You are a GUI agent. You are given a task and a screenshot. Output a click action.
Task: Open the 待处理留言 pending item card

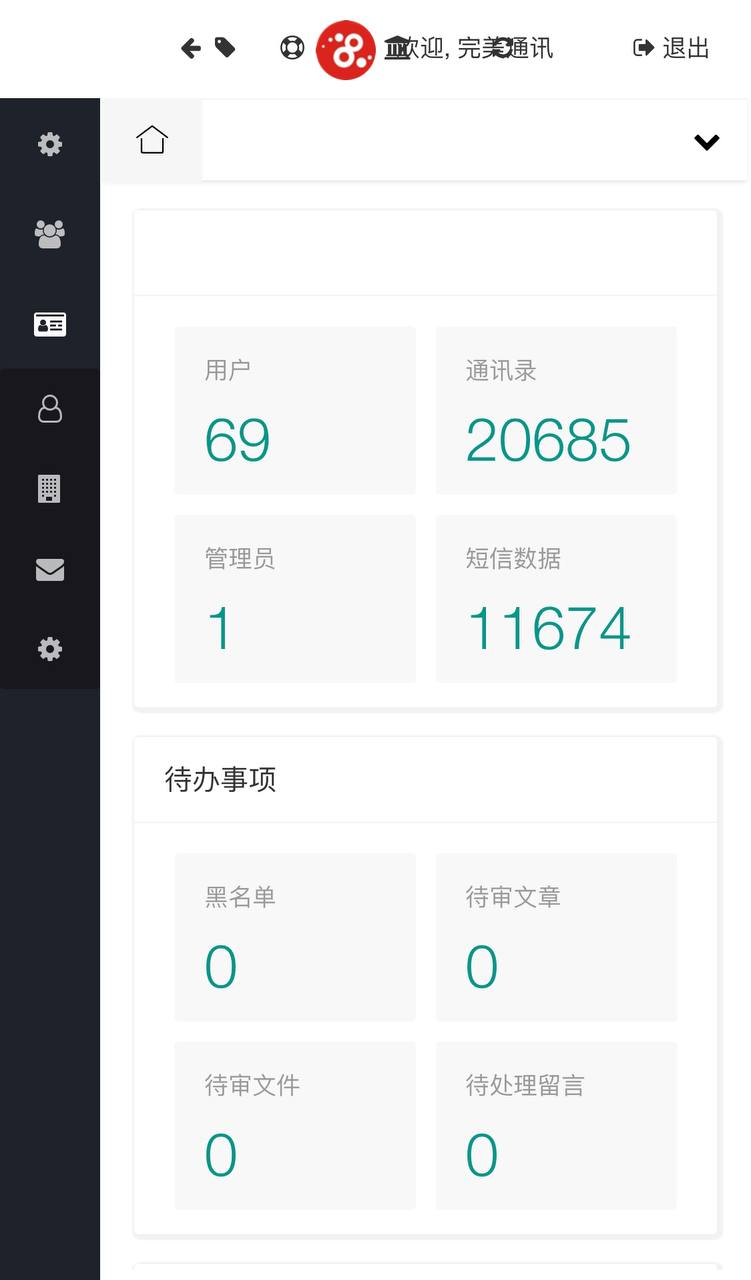(x=556, y=1125)
